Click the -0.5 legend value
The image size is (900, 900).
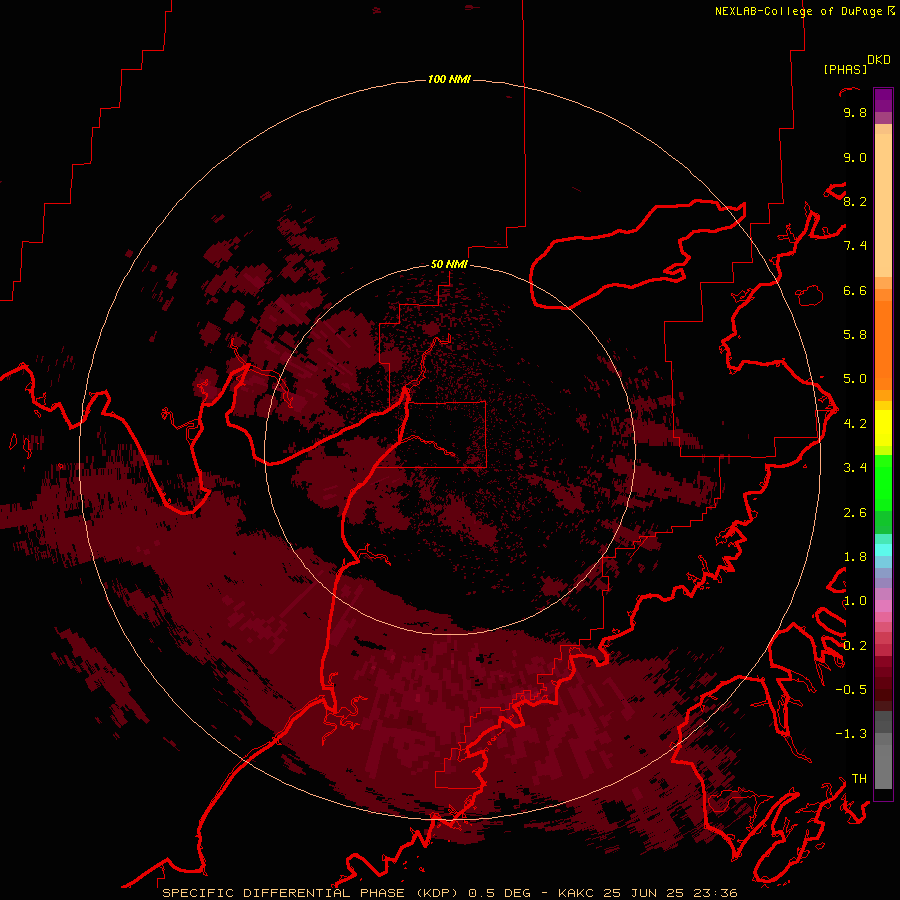851,690
